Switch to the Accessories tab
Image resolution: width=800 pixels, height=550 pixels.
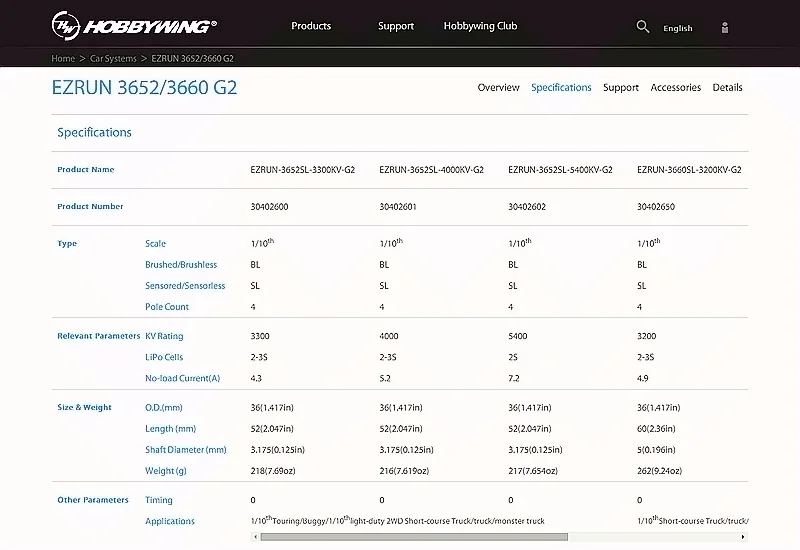(x=676, y=87)
